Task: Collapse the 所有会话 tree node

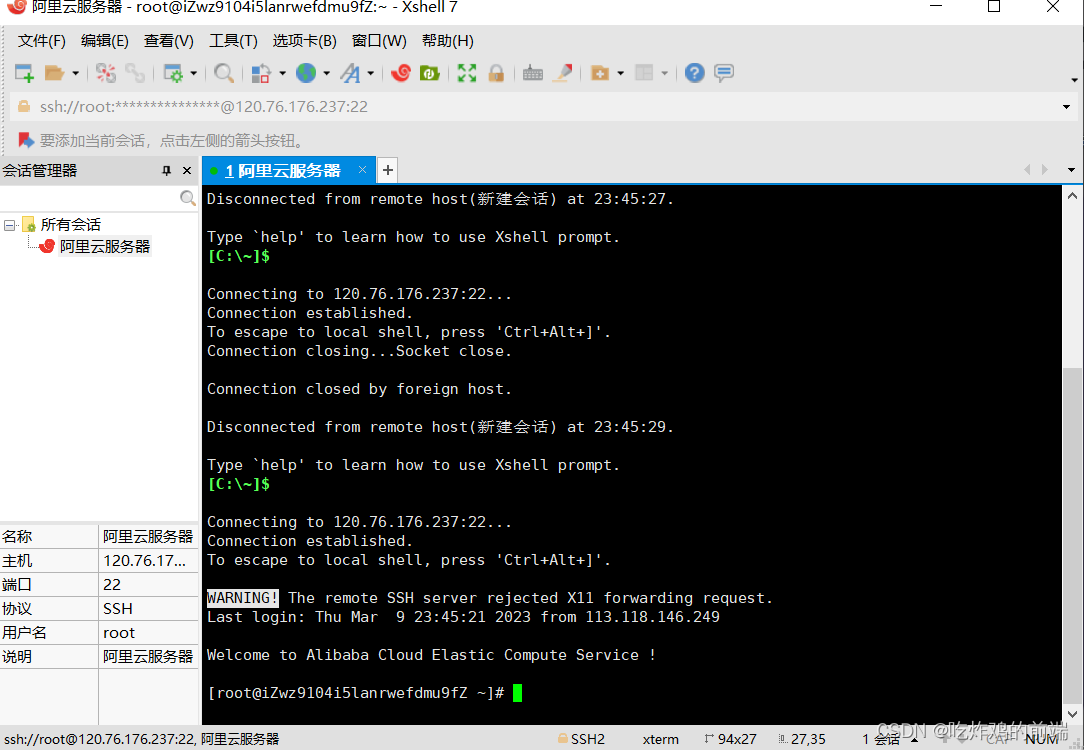Action: 10,225
